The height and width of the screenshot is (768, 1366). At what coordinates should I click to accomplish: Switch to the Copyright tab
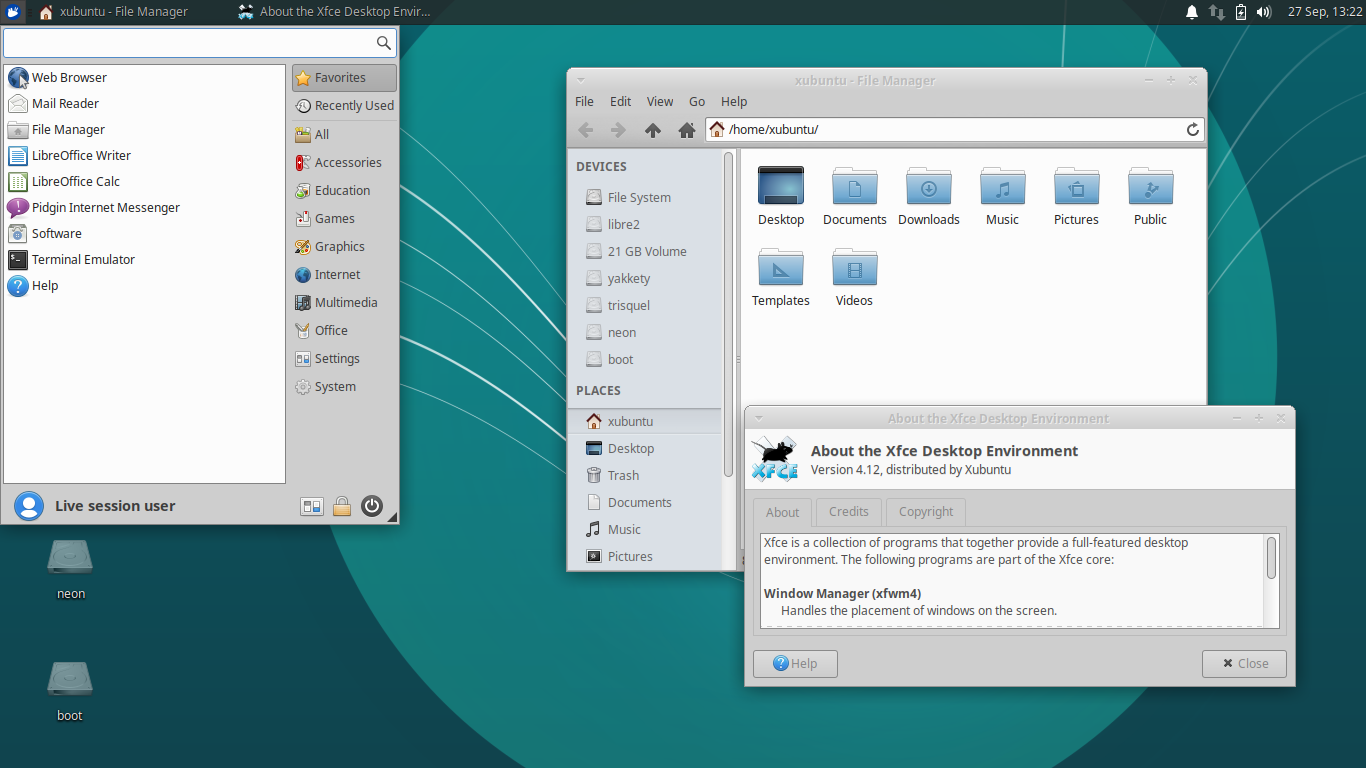pos(926,511)
